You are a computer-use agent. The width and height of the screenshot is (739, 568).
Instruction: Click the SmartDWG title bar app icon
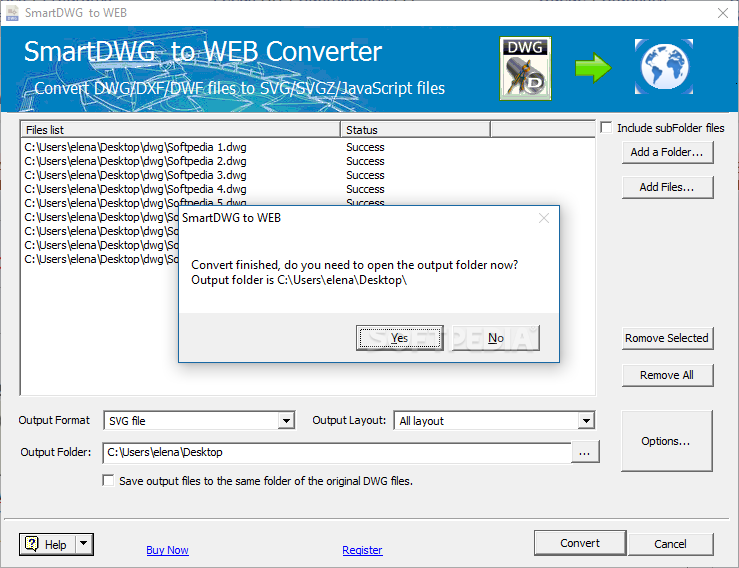12,13
